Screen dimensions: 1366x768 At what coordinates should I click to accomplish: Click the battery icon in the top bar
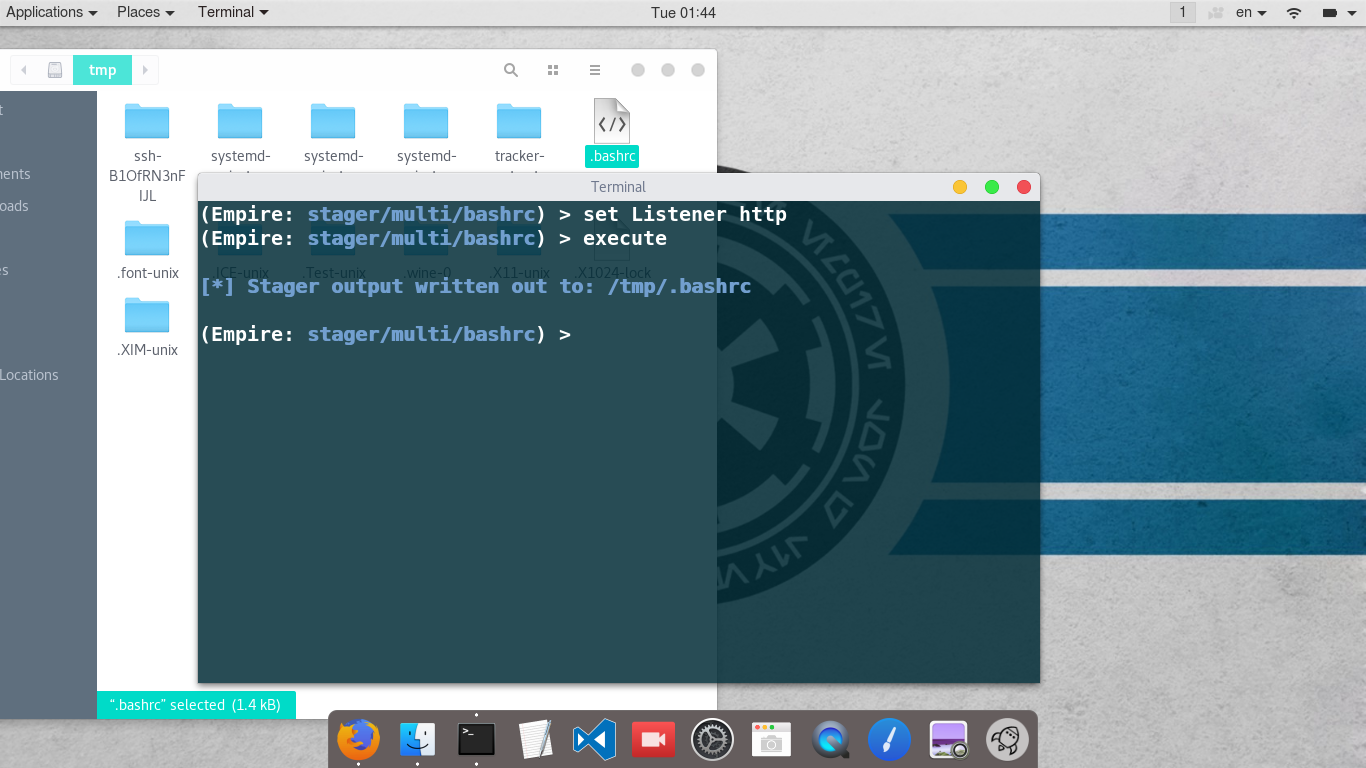pos(1330,13)
